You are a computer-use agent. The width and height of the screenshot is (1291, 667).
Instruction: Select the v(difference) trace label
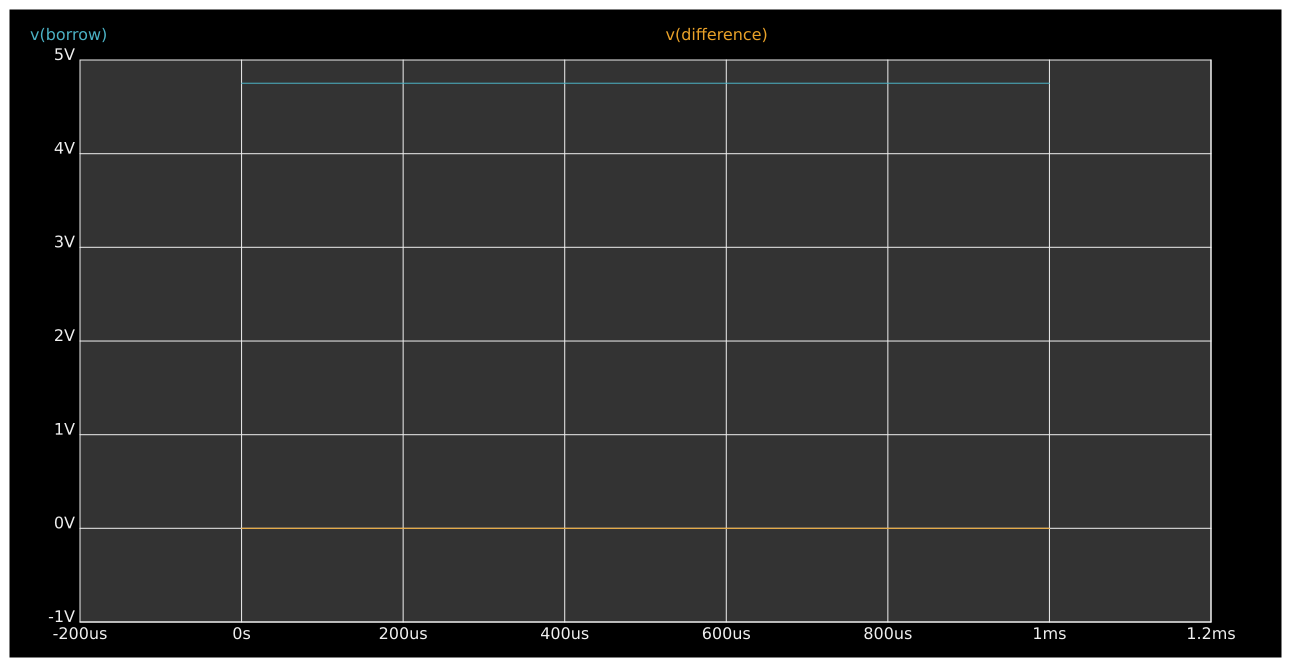point(716,33)
